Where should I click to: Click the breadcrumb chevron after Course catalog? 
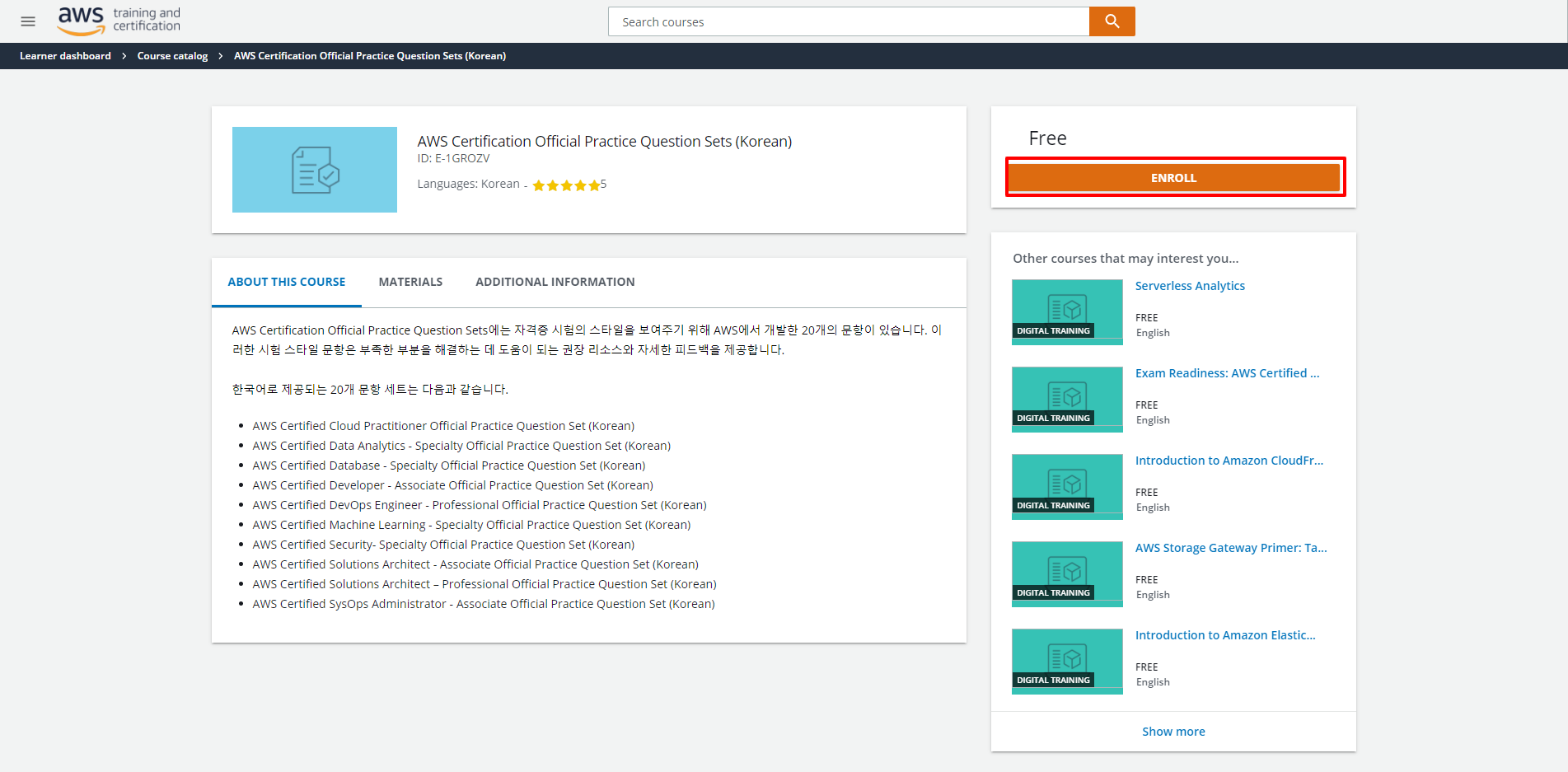pyautogui.click(x=221, y=56)
